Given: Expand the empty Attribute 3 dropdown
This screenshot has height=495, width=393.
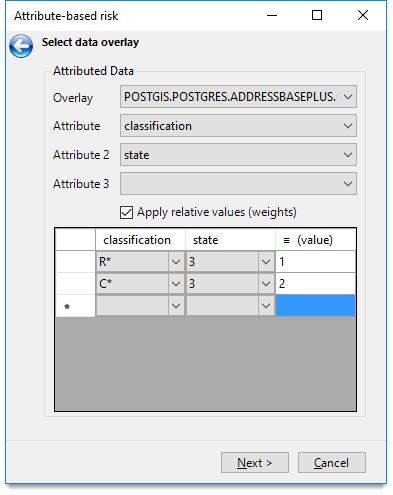Looking at the screenshot, I should [238, 184].
